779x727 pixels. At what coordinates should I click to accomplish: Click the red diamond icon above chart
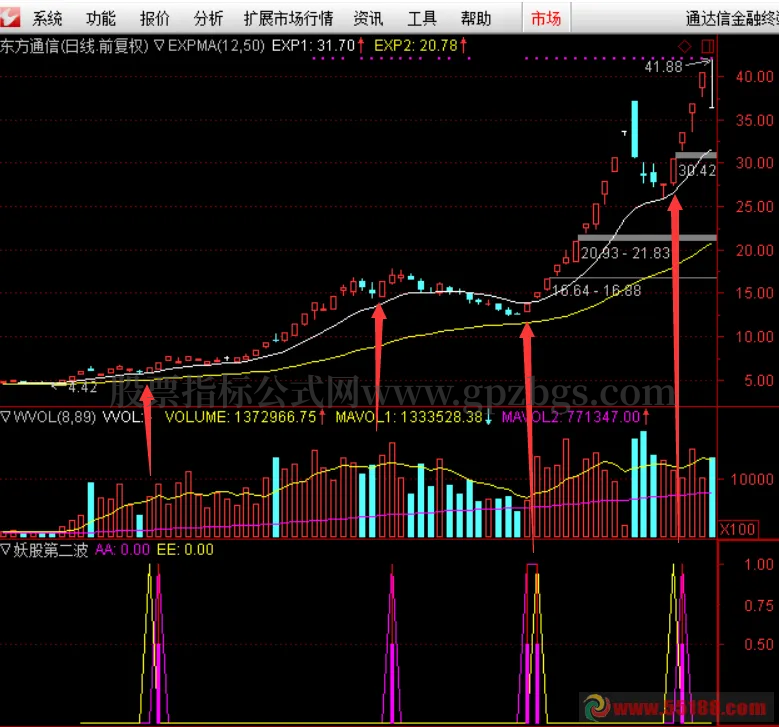coord(685,46)
